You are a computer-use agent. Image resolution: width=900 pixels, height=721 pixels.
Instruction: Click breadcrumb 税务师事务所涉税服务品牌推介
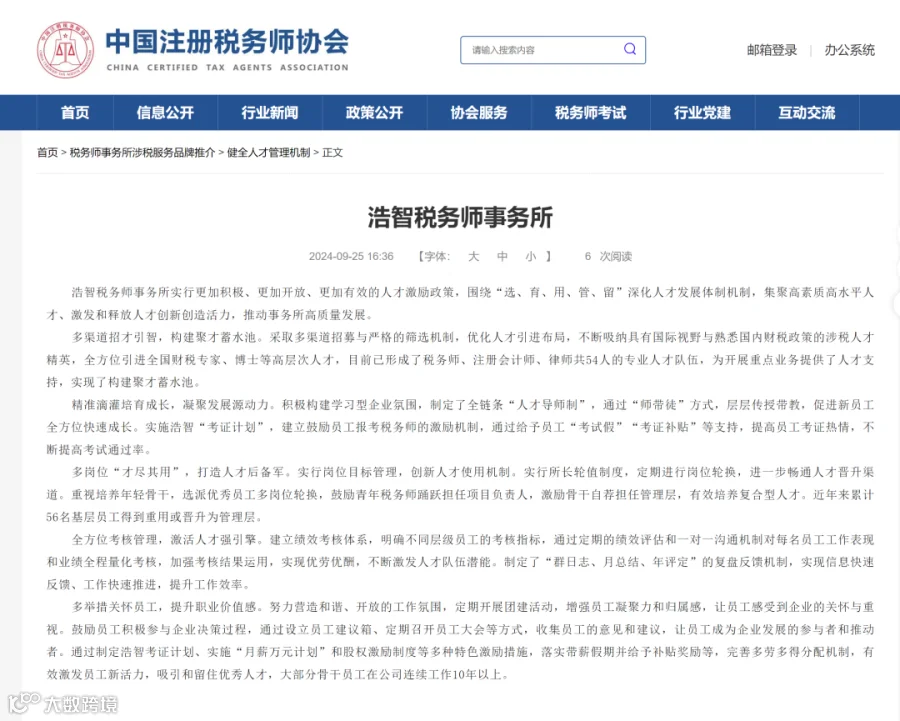(142, 152)
